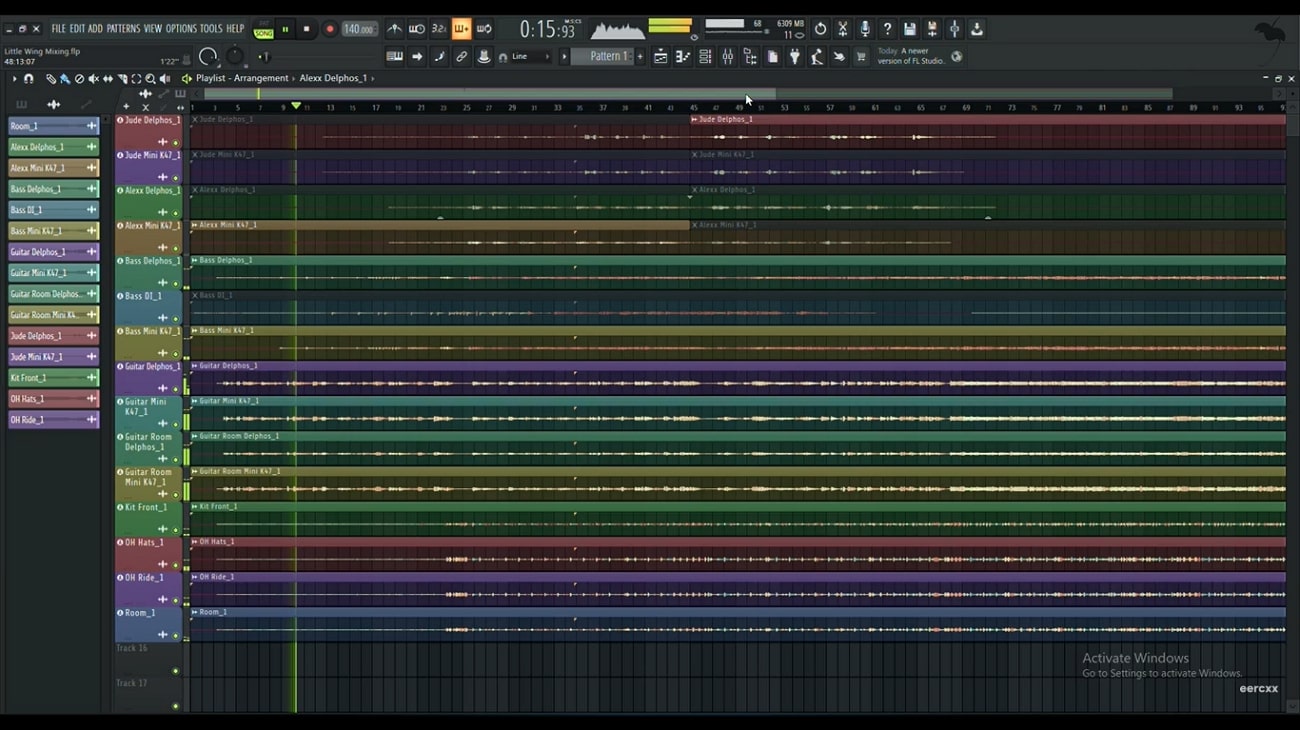Click the Guitar Delphos_1 track header
This screenshot has height=730, width=1300.
coord(149,378)
